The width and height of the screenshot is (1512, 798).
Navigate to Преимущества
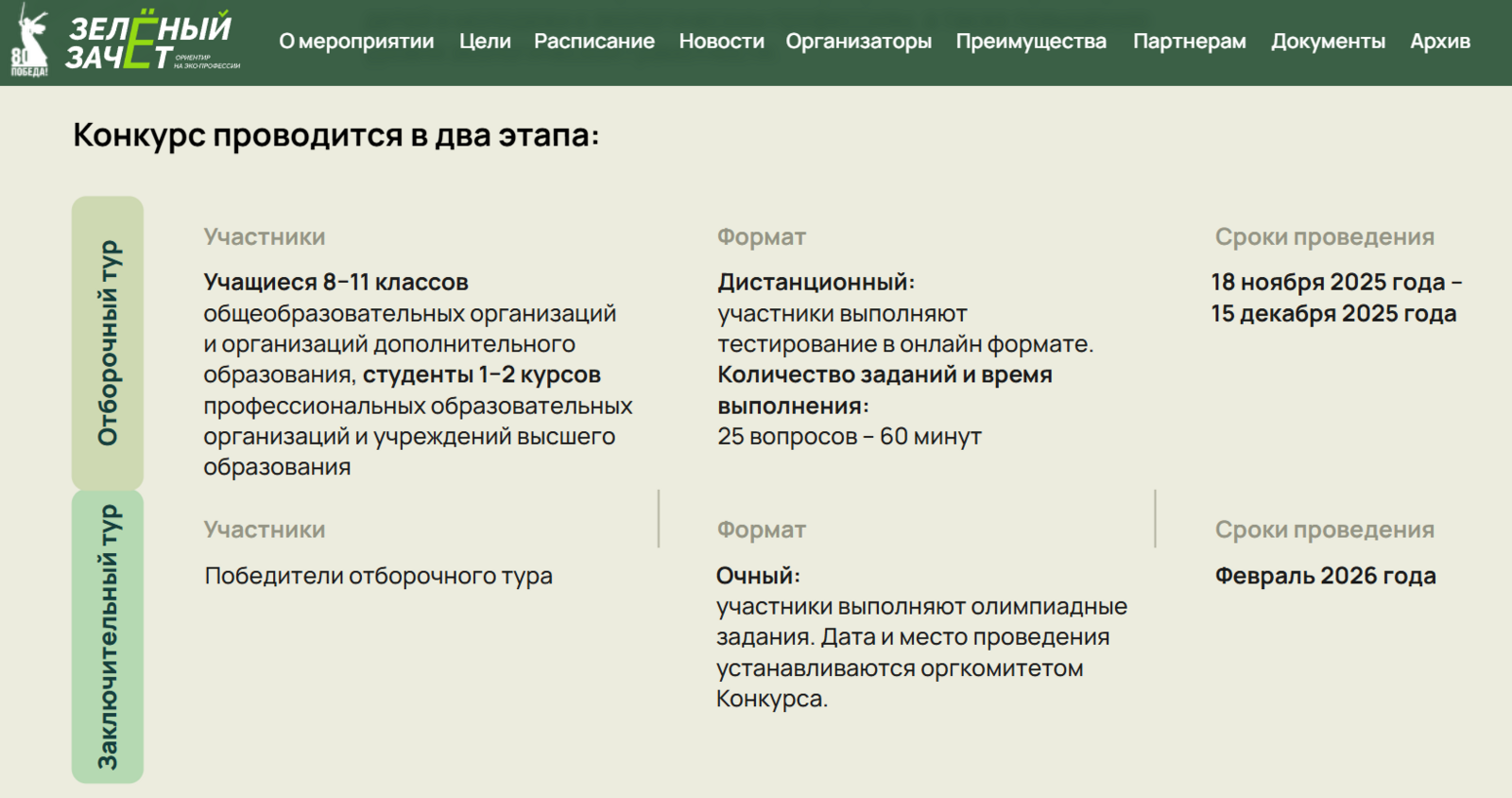tap(1031, 42)
